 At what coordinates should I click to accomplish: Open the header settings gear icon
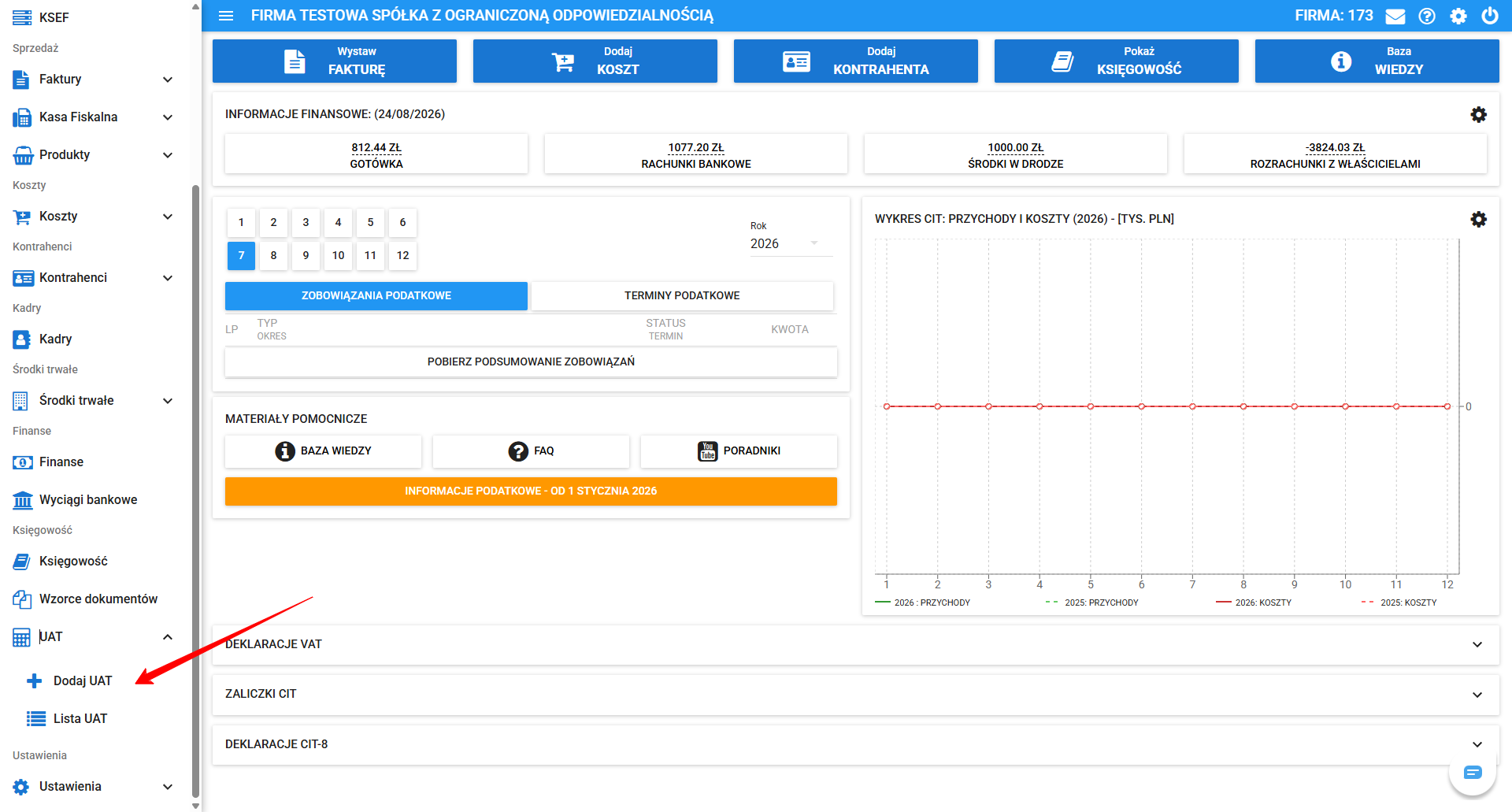click(x=1458, y=16)
